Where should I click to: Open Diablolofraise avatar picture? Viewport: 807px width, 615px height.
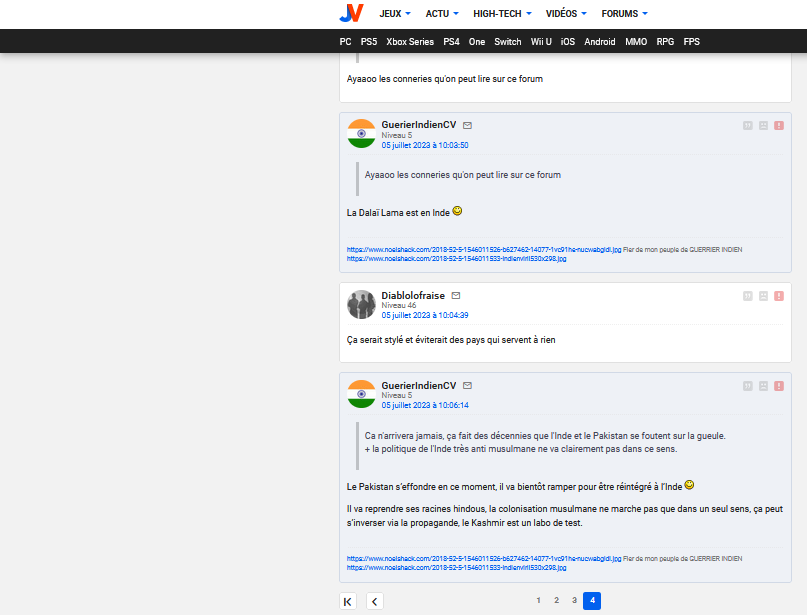coord(361,304)
